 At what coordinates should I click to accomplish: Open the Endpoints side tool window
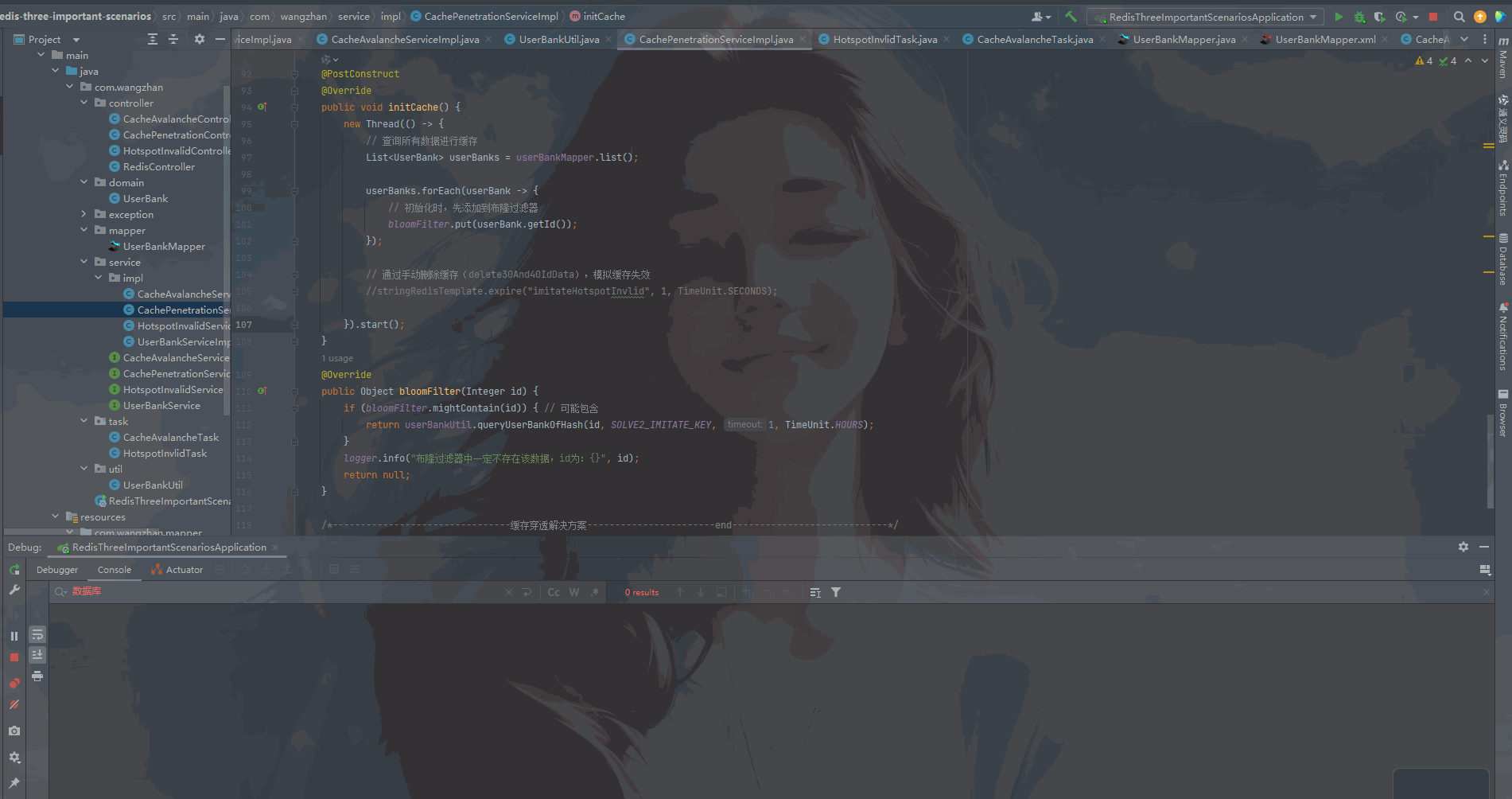tap(1503, 188)
